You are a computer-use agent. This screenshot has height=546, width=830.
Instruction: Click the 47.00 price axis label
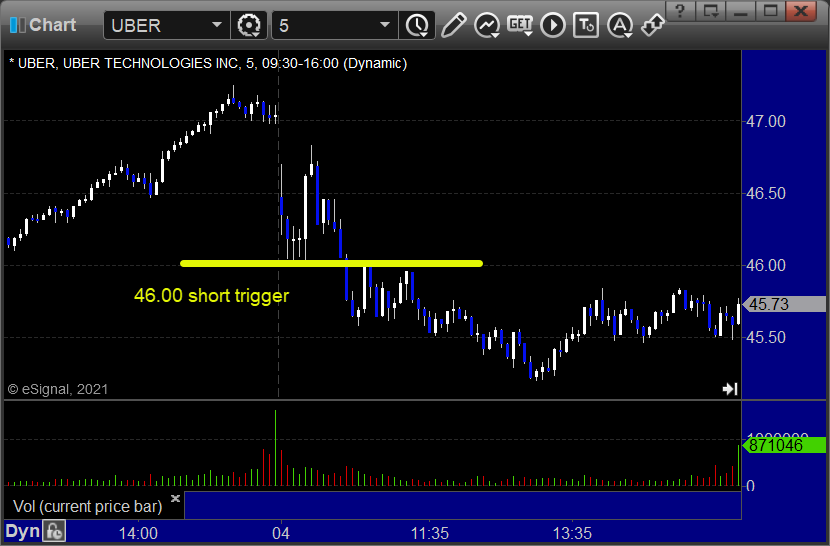point(765,121)
